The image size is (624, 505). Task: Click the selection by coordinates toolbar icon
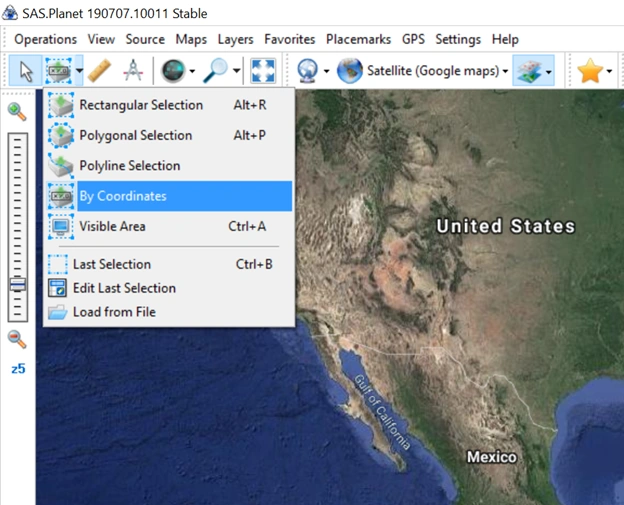tap(59, 71)
